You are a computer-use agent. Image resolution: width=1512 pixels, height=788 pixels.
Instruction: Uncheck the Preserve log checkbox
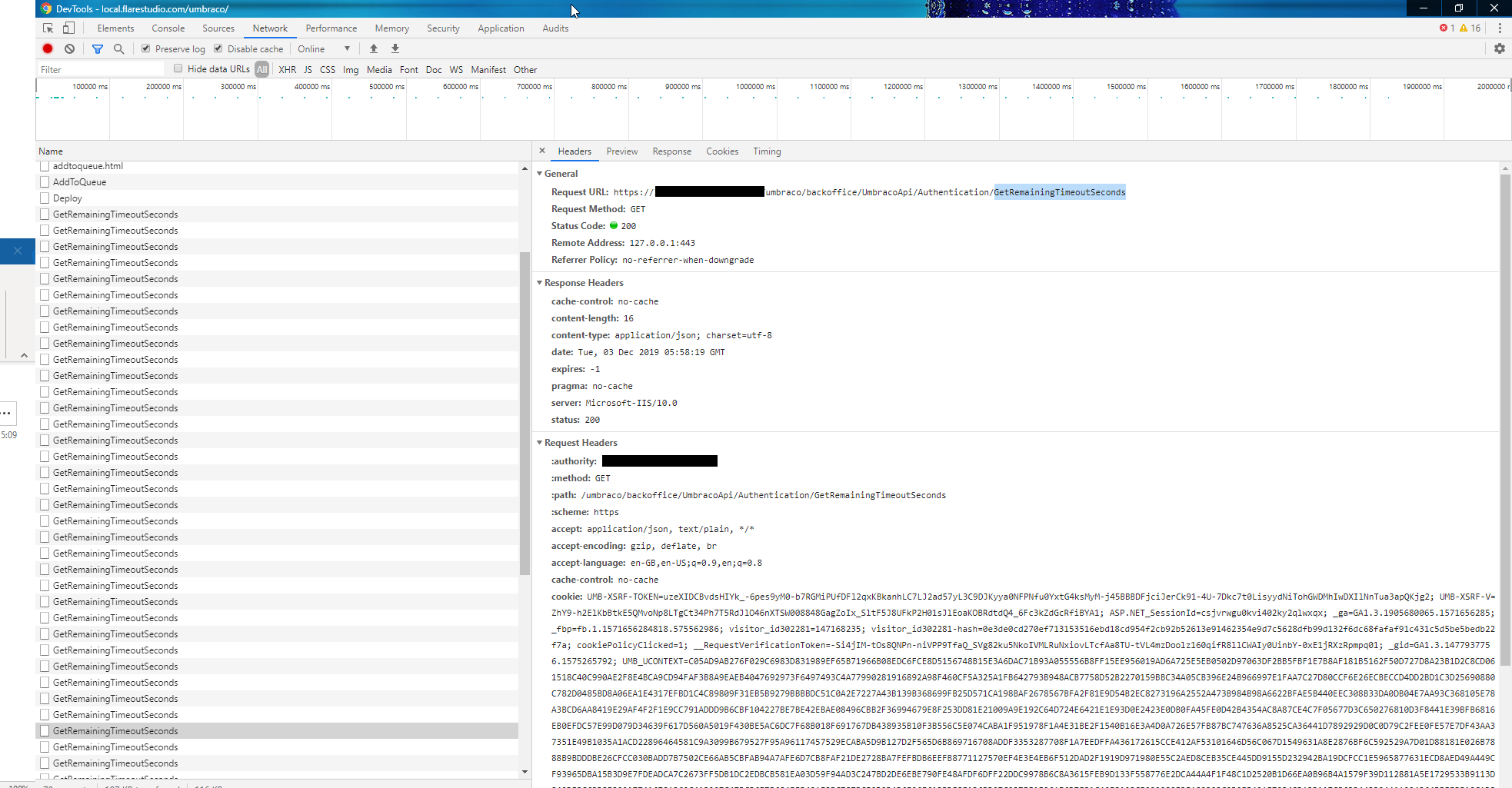coord(146,48)
